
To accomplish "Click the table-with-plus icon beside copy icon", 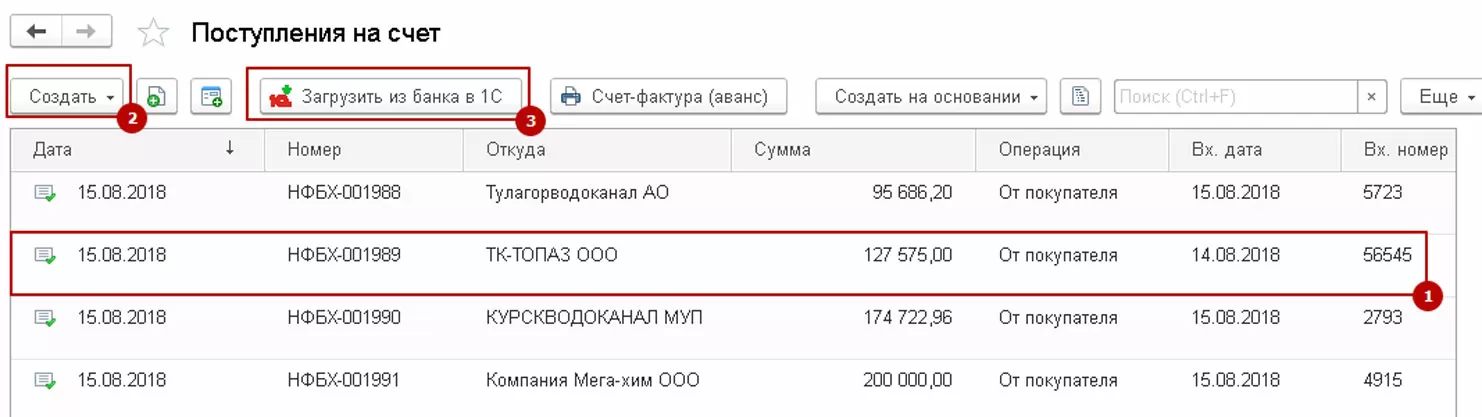I will coord(211,97).
